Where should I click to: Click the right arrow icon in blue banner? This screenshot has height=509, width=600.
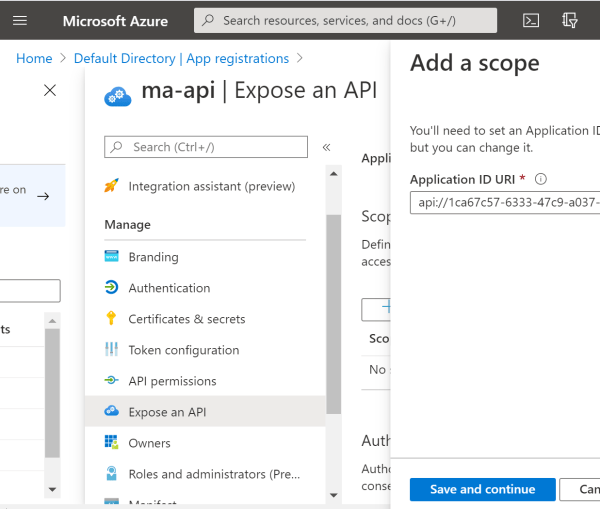(x=43, y=196)
